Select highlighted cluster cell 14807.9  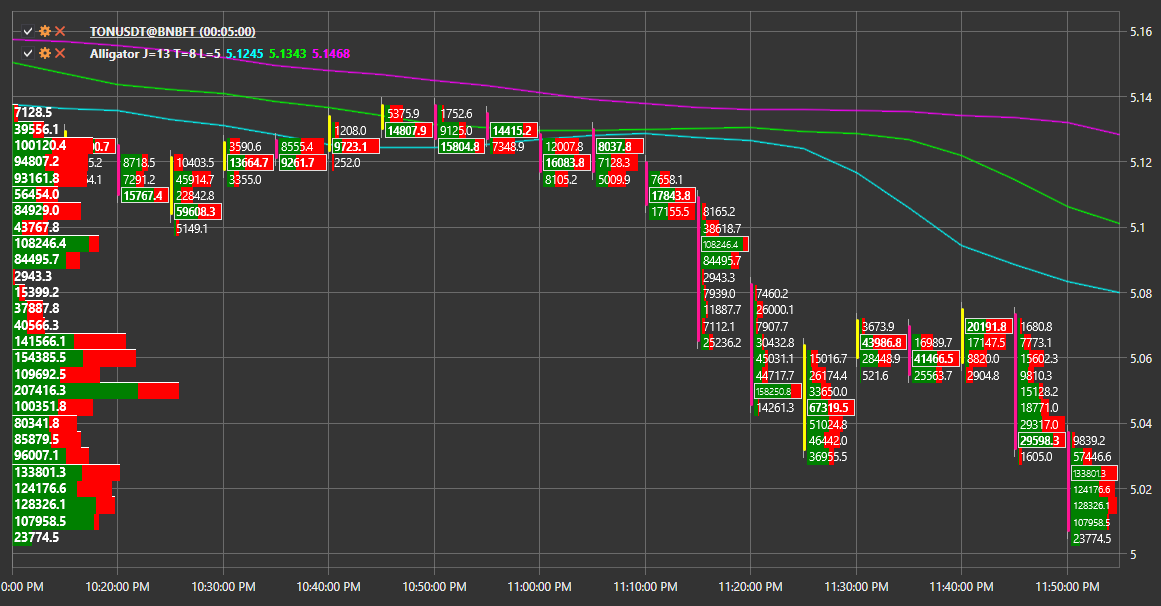(x=409, y=130)
